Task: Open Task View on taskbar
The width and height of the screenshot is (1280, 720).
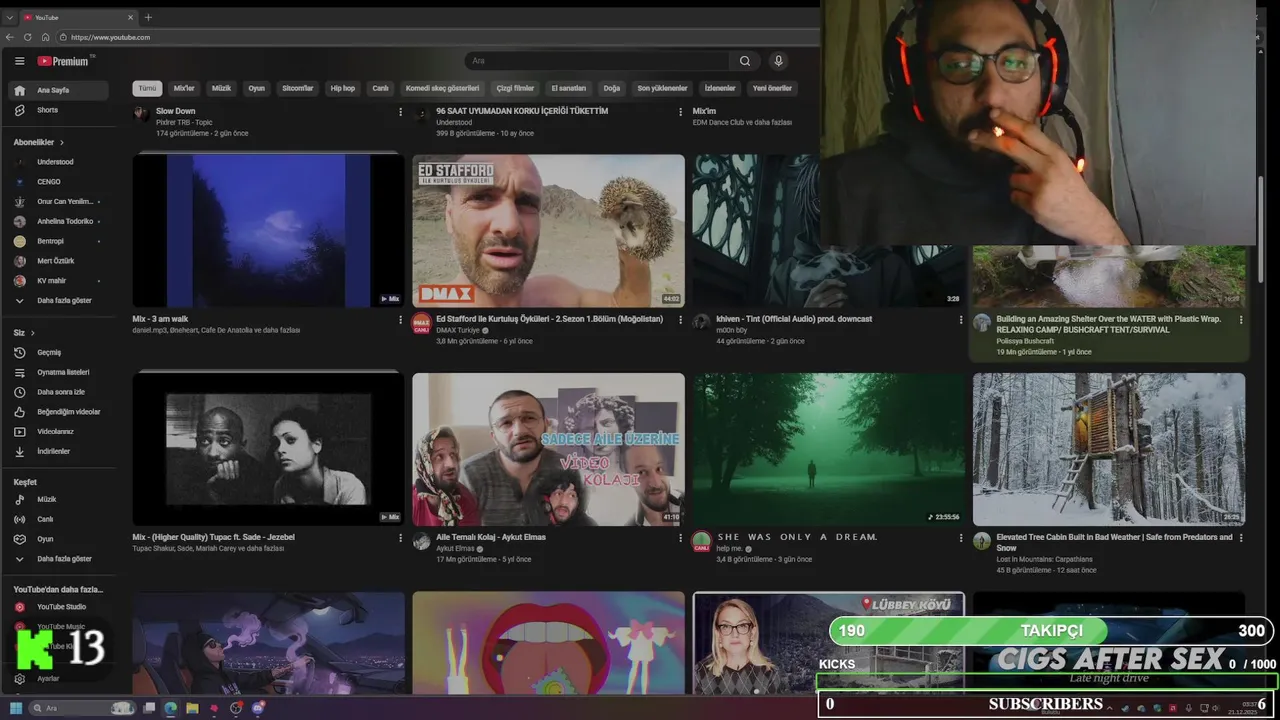Action: coord(149,708)
